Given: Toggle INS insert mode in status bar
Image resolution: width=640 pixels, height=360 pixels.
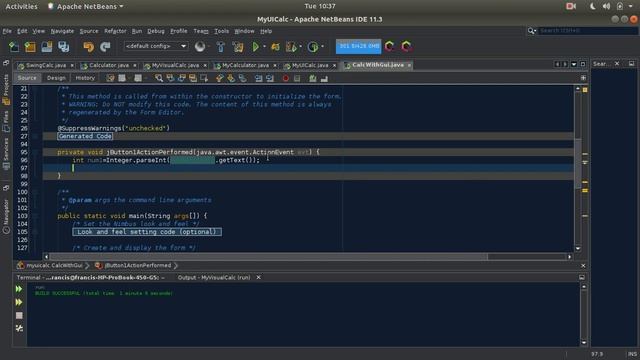Looking at the screenshot, I should 632,354.
